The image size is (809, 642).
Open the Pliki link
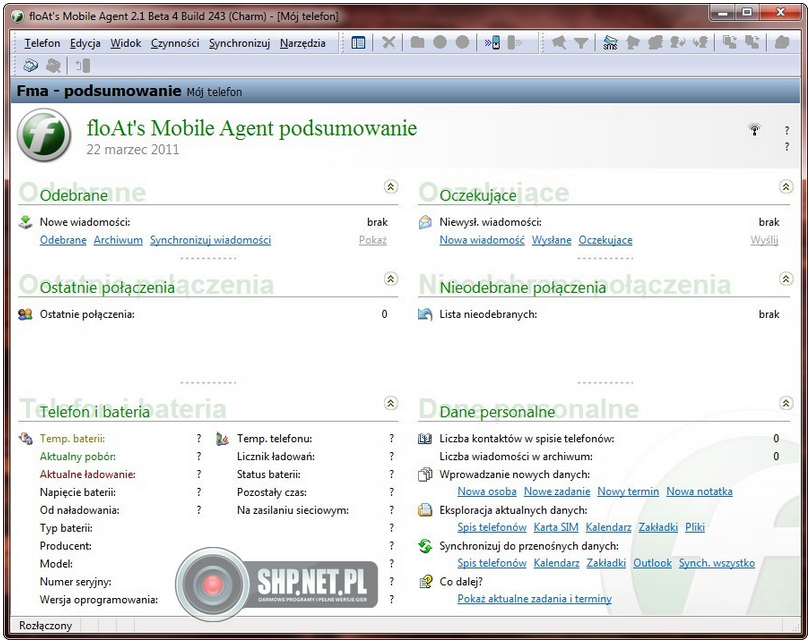(695, 527)
